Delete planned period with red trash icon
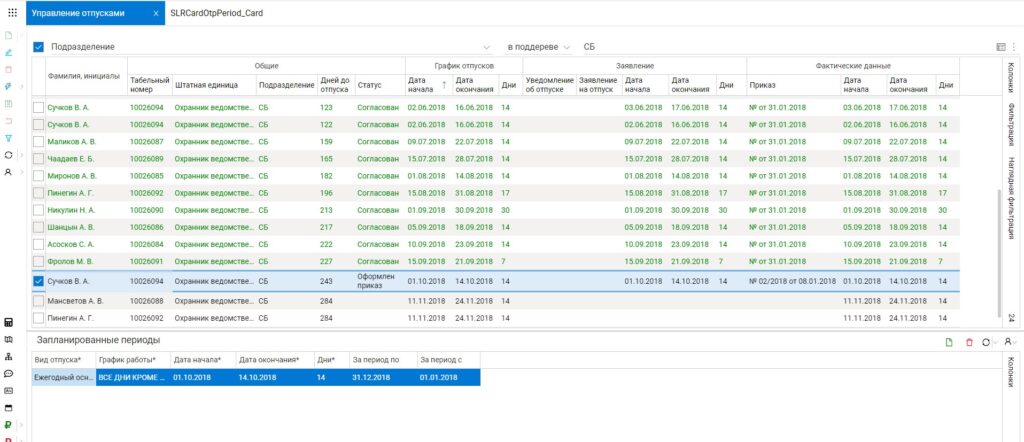The height and width of the screenshot is (442, 1024). tap(969, 341)
